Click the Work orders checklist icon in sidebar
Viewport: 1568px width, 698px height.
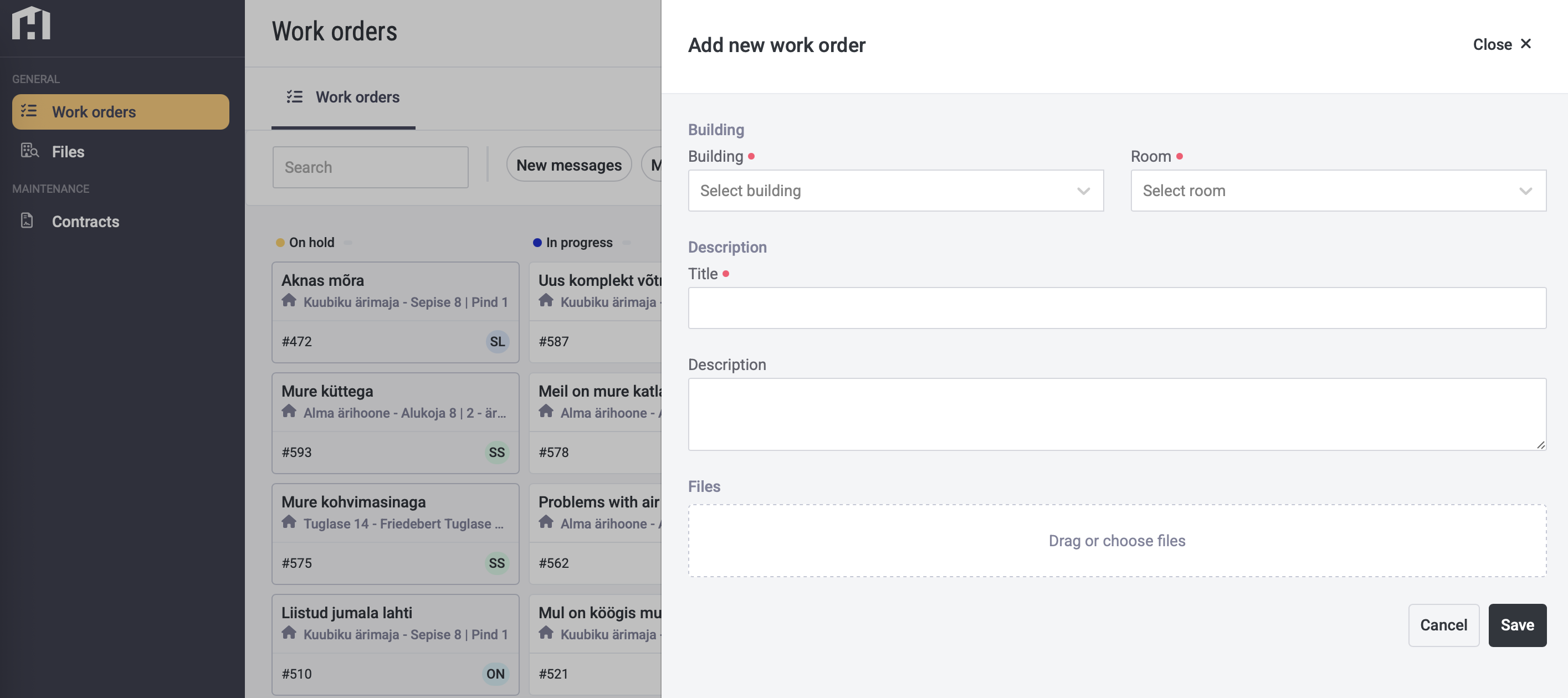point(29,111)
